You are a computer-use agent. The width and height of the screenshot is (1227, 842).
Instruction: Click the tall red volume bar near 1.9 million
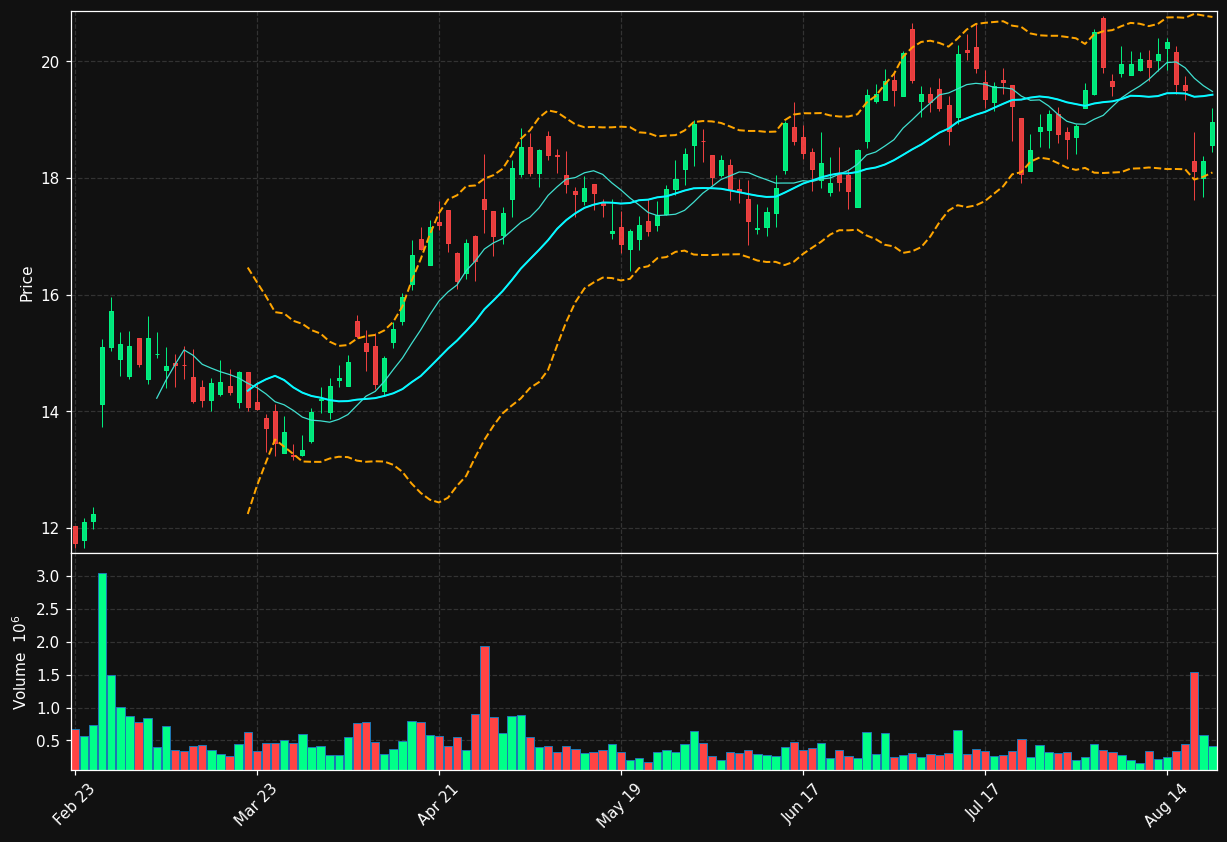coord(485,708)
